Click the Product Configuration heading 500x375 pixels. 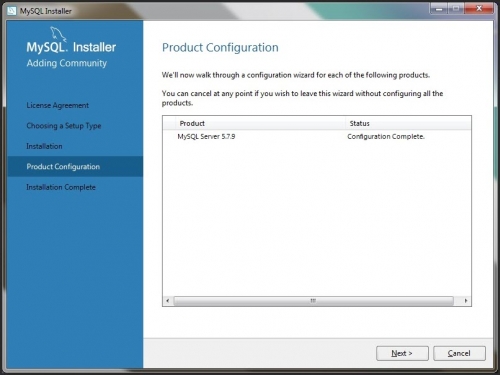[x=220, y=47]
